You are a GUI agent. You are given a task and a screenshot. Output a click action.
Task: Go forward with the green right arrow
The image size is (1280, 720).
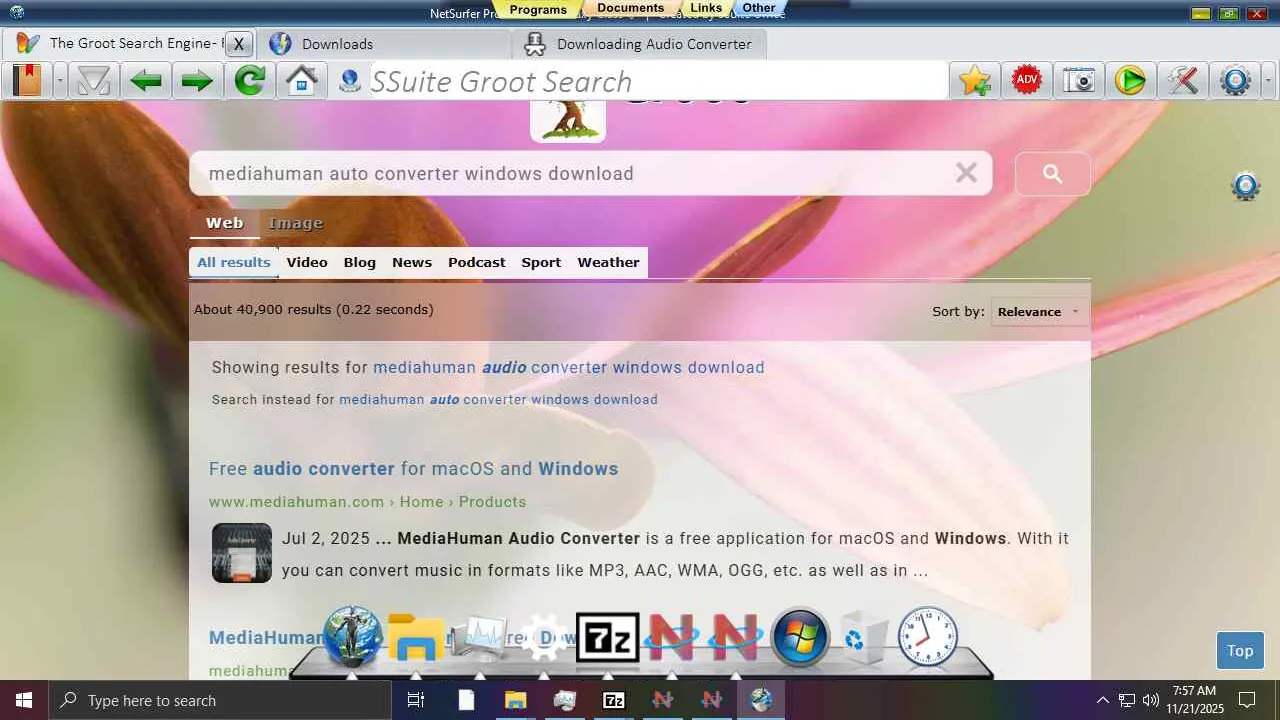pos(197,81)
